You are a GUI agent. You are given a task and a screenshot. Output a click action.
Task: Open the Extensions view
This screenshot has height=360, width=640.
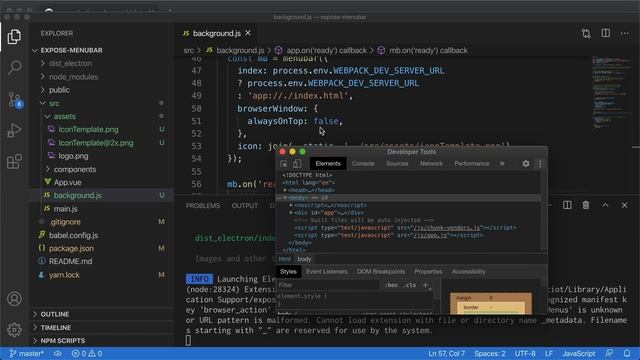point(14,161)
